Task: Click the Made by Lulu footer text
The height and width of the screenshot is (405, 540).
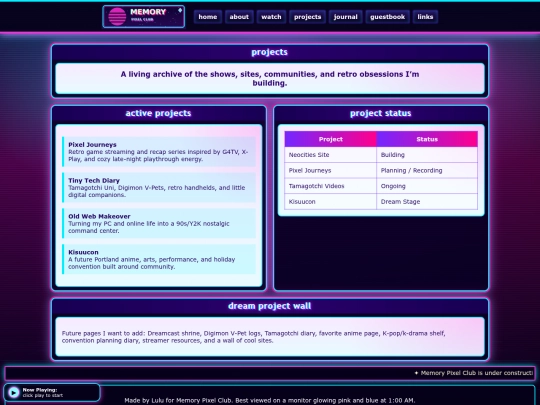Action: 270,400
